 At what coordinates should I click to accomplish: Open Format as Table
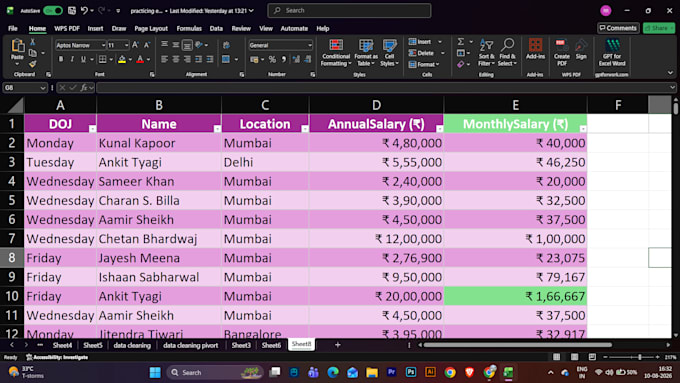[366, 53]
